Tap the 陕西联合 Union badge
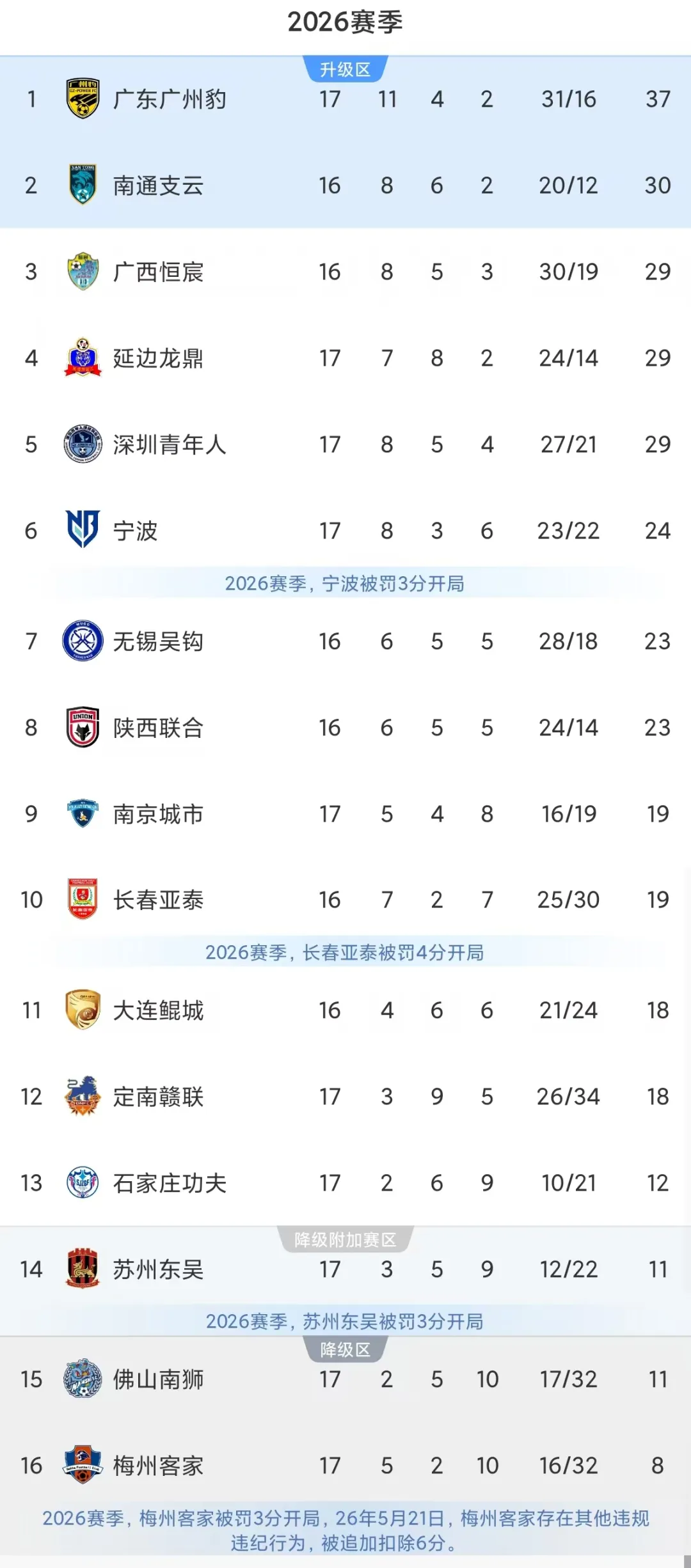 click(83, 727)
